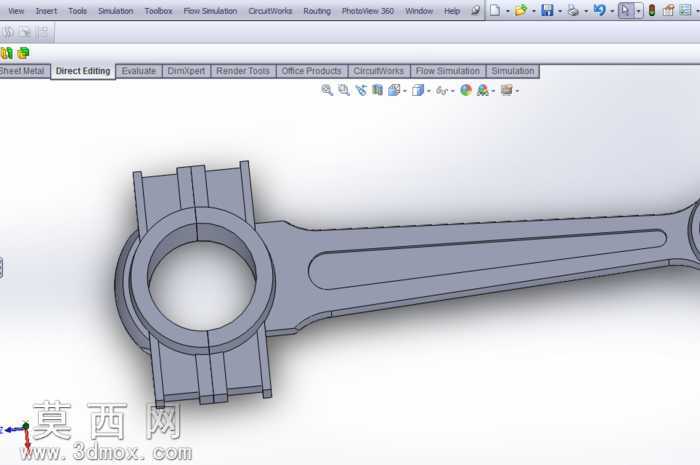700x465 pixels.
Task: Click the Edit Appearance color sphere icon
Action: click(466, 90)
